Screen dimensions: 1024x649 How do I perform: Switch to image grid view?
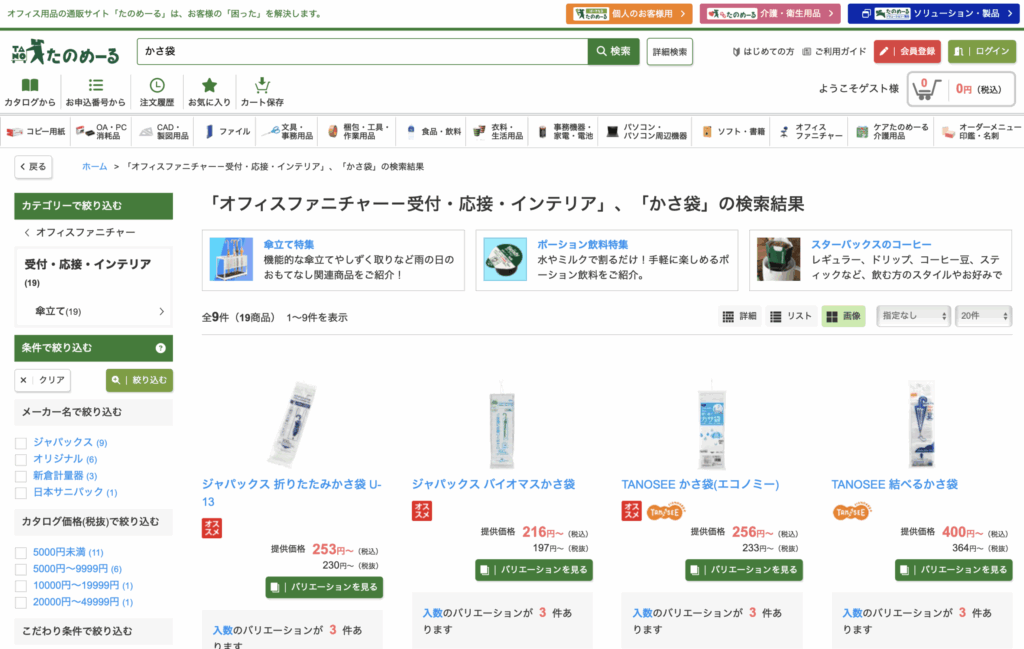(843, 316)
